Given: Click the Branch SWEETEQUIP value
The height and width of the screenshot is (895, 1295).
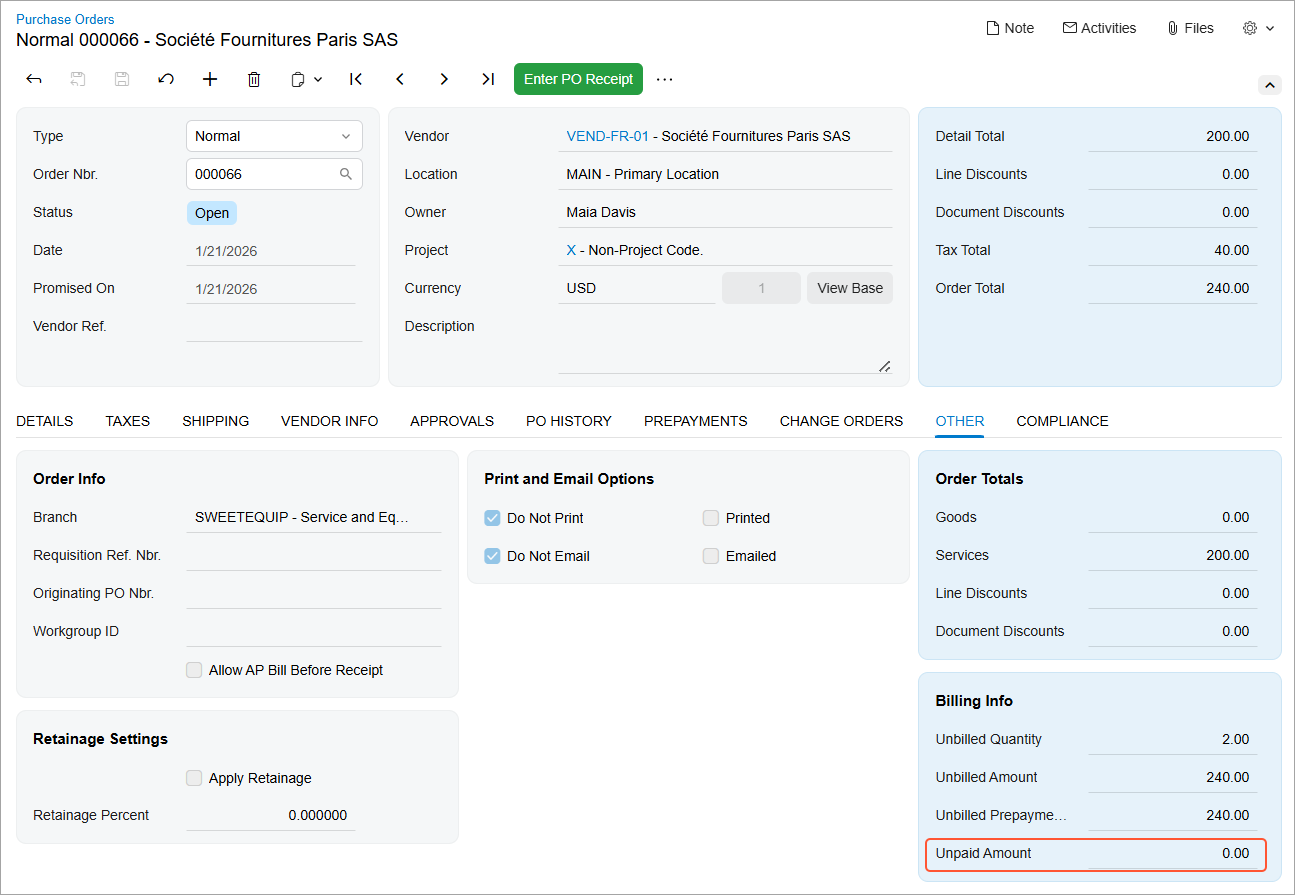Looking at the screenshot, I should (302, 517).
